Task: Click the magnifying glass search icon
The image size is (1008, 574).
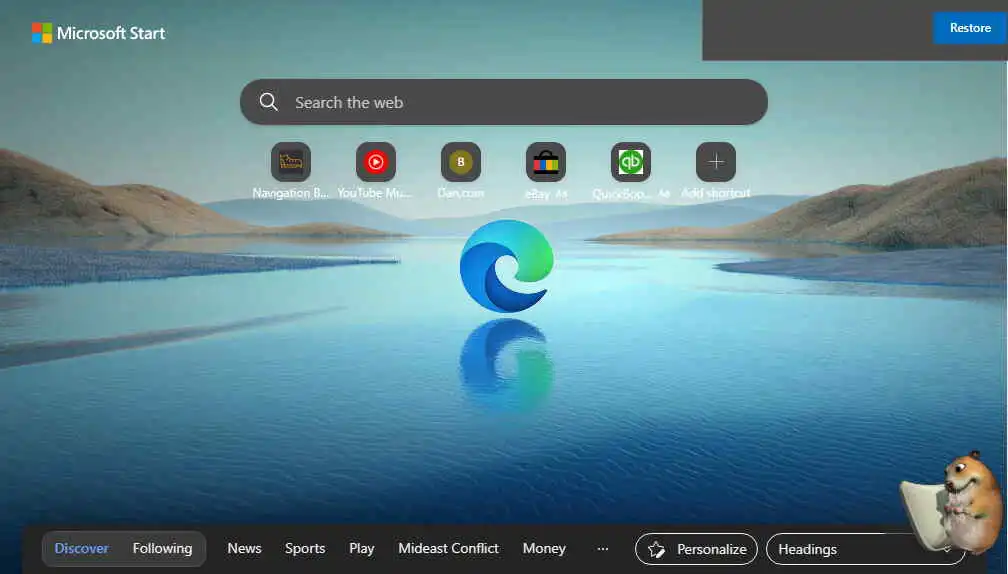Action: (269, 102)
